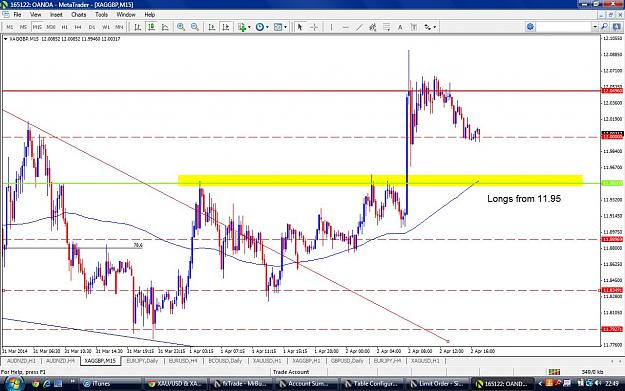Switch chart to bar chart type
Viewport: 625px width, 391px height.
click(138, 27)
